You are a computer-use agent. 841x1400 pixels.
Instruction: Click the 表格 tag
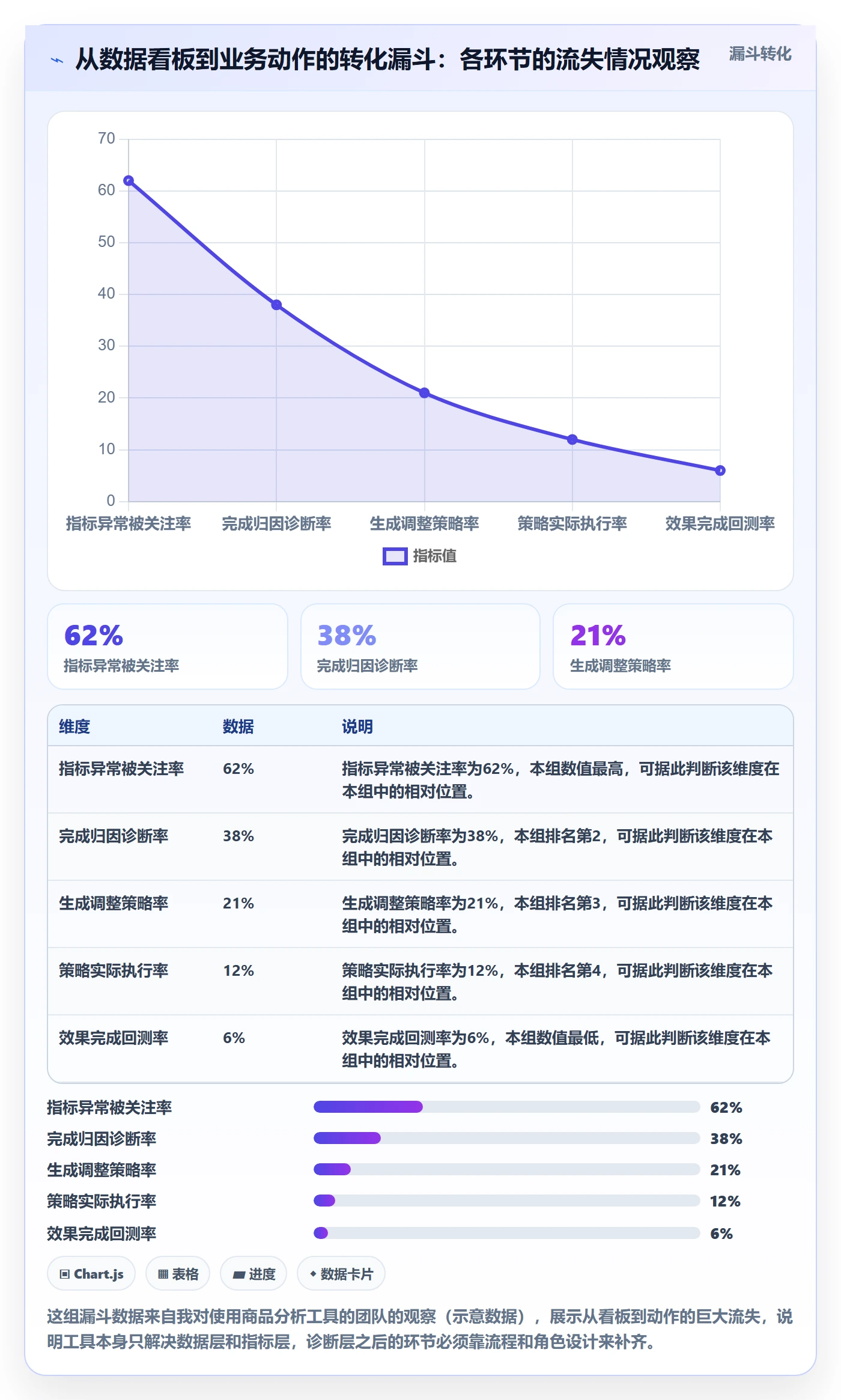coord(178,1274)
